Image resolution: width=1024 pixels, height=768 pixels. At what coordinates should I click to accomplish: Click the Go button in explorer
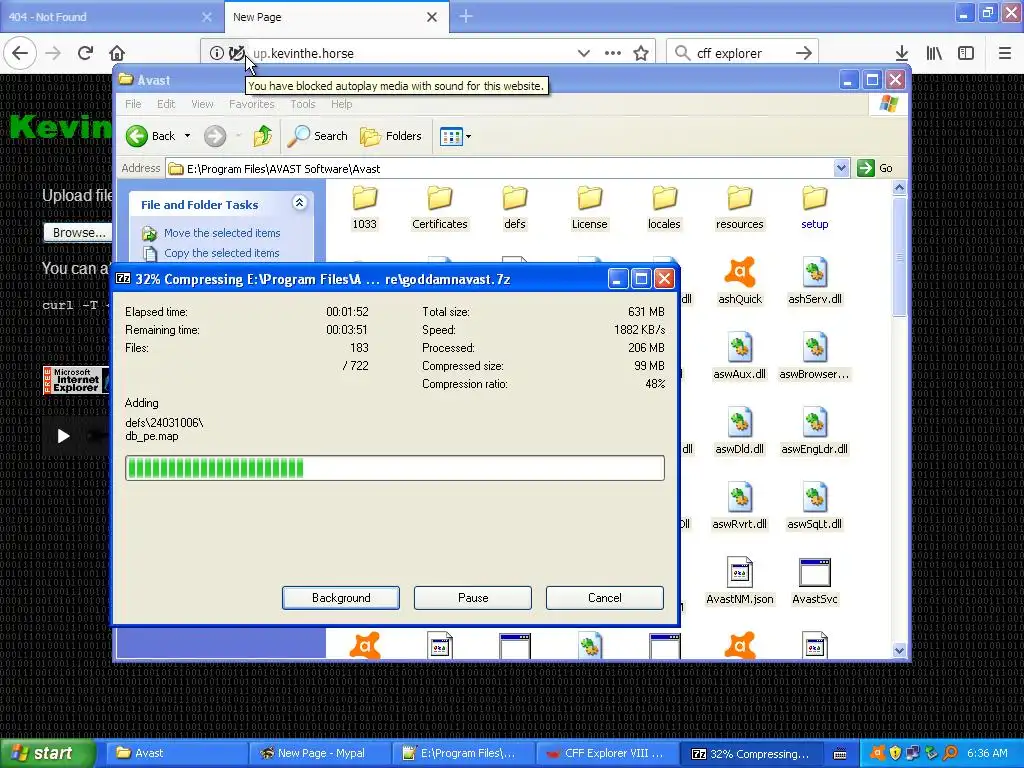click(876, 168)
